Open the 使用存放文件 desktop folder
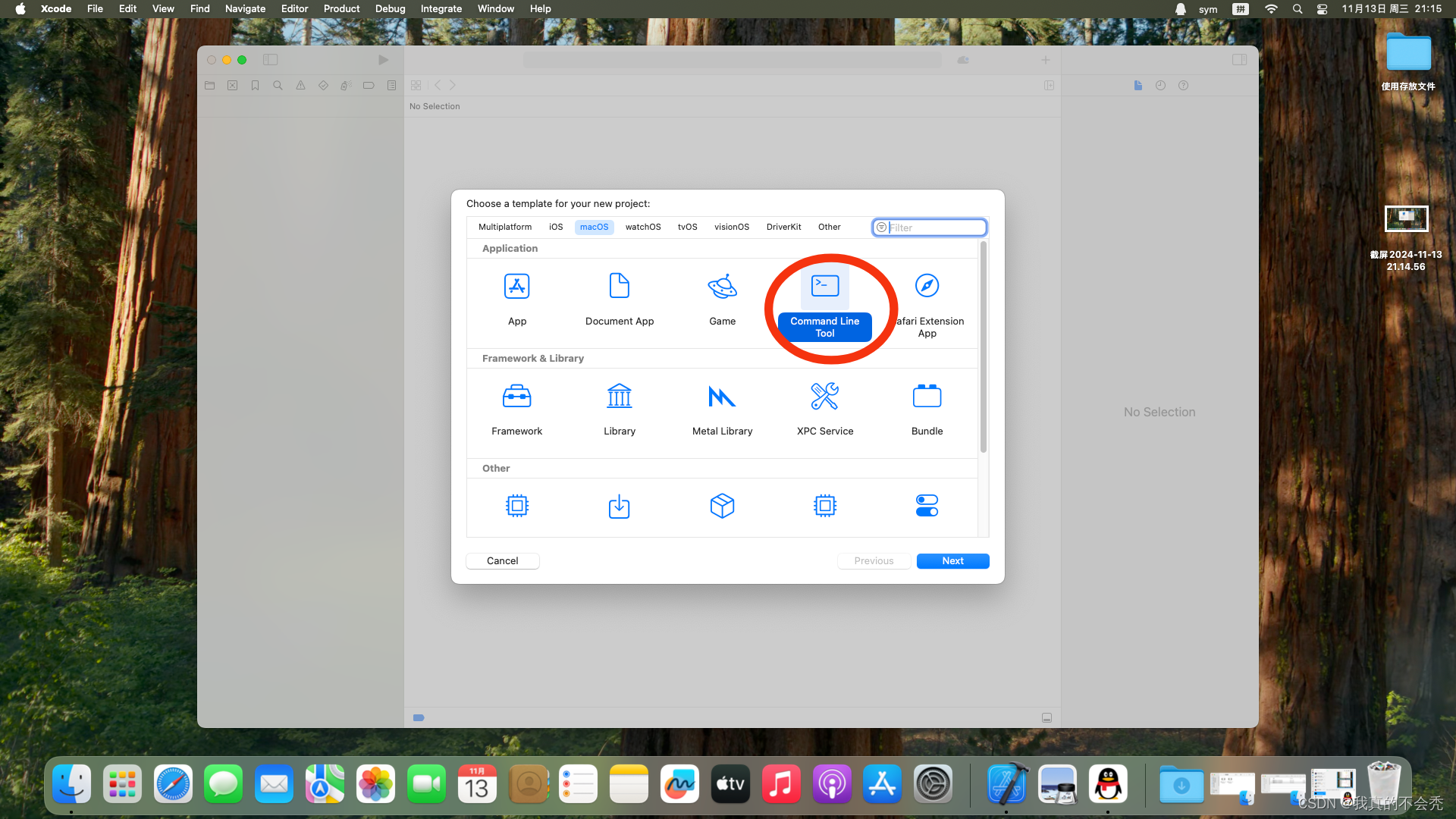 pyautogui.click(x=1408, y=62)
